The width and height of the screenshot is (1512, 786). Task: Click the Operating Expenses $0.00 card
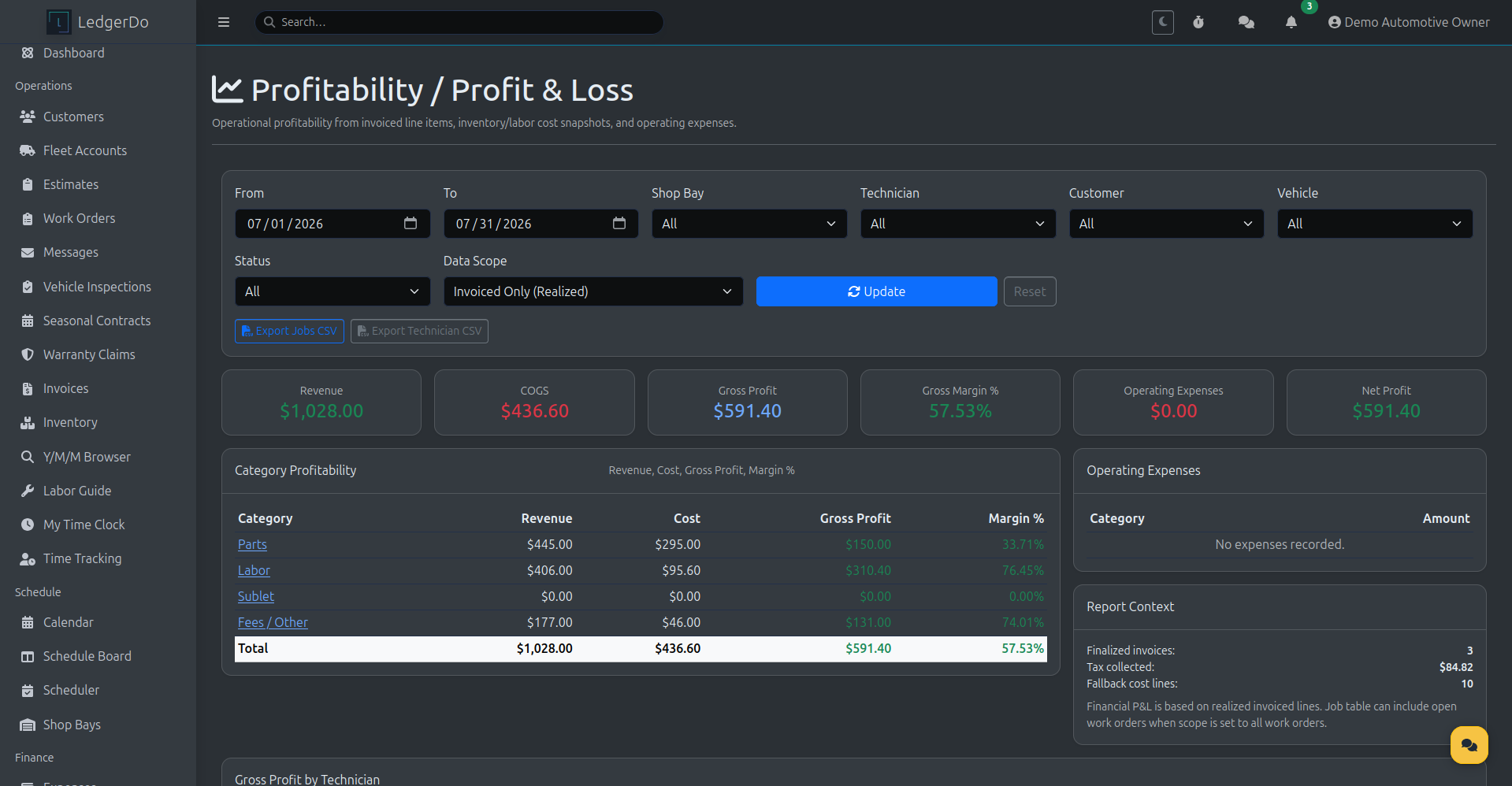[x=1173, y=402]
